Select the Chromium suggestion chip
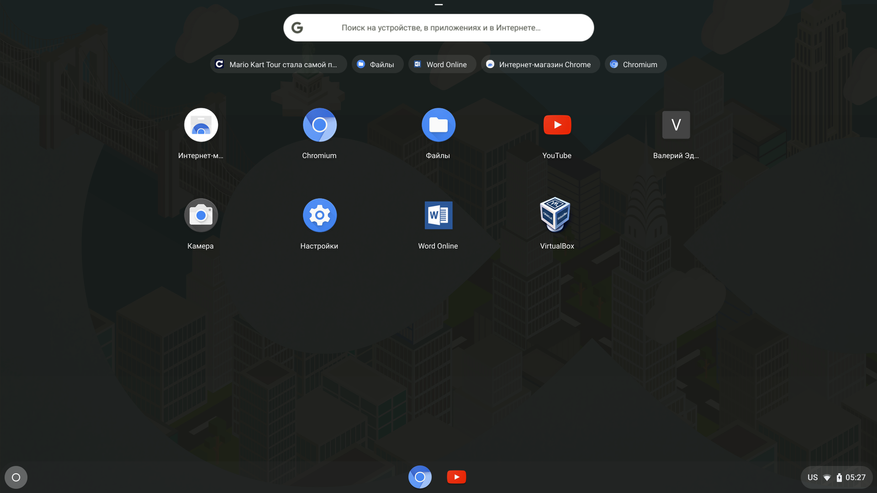The image size is (877, 493). (x=635, y=64)
